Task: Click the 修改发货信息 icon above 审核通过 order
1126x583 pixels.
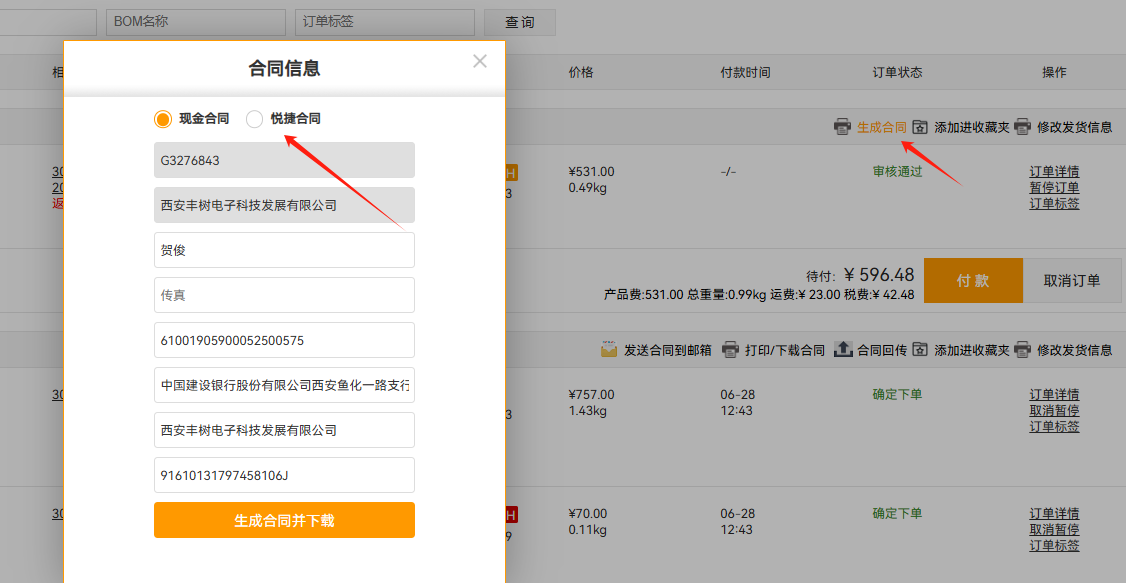Action: [1022, 127]
